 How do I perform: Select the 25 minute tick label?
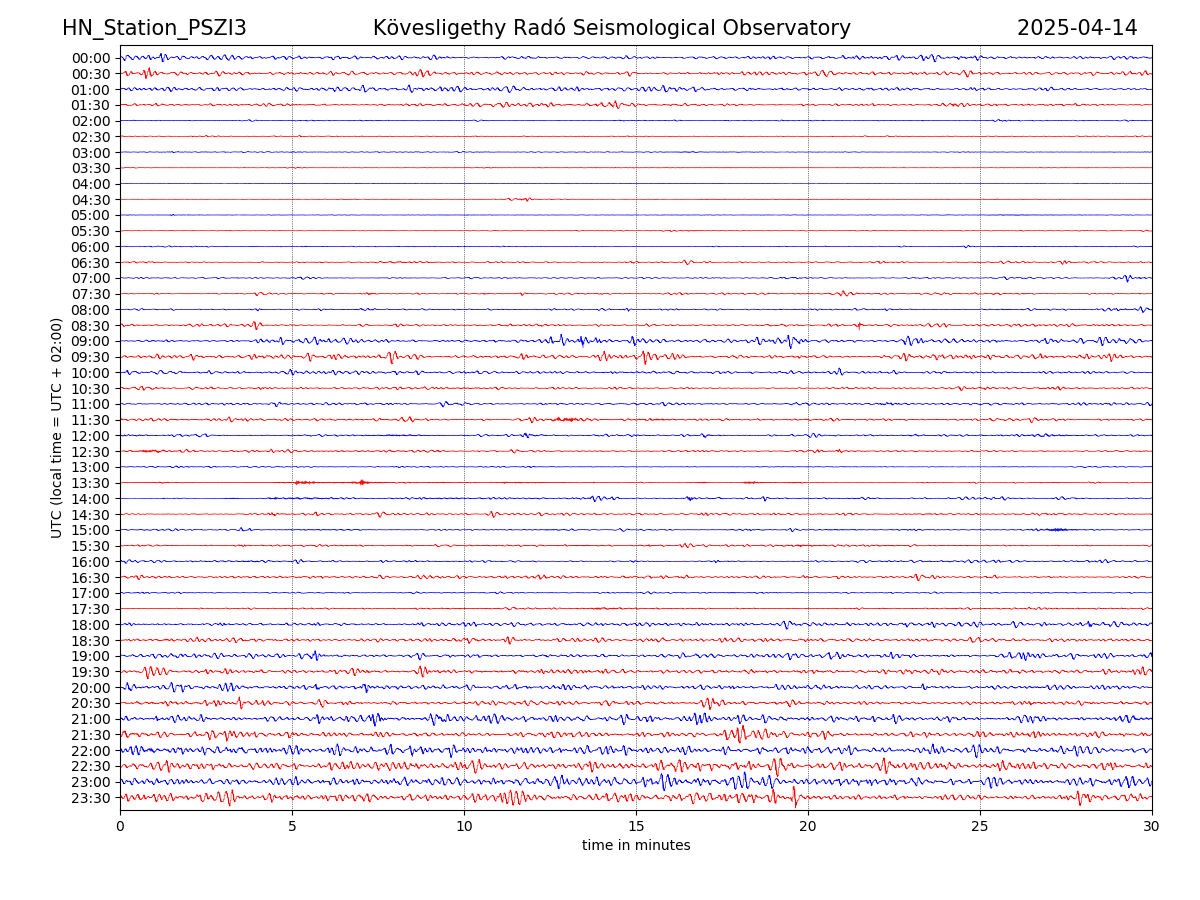(x=980, y=827)
